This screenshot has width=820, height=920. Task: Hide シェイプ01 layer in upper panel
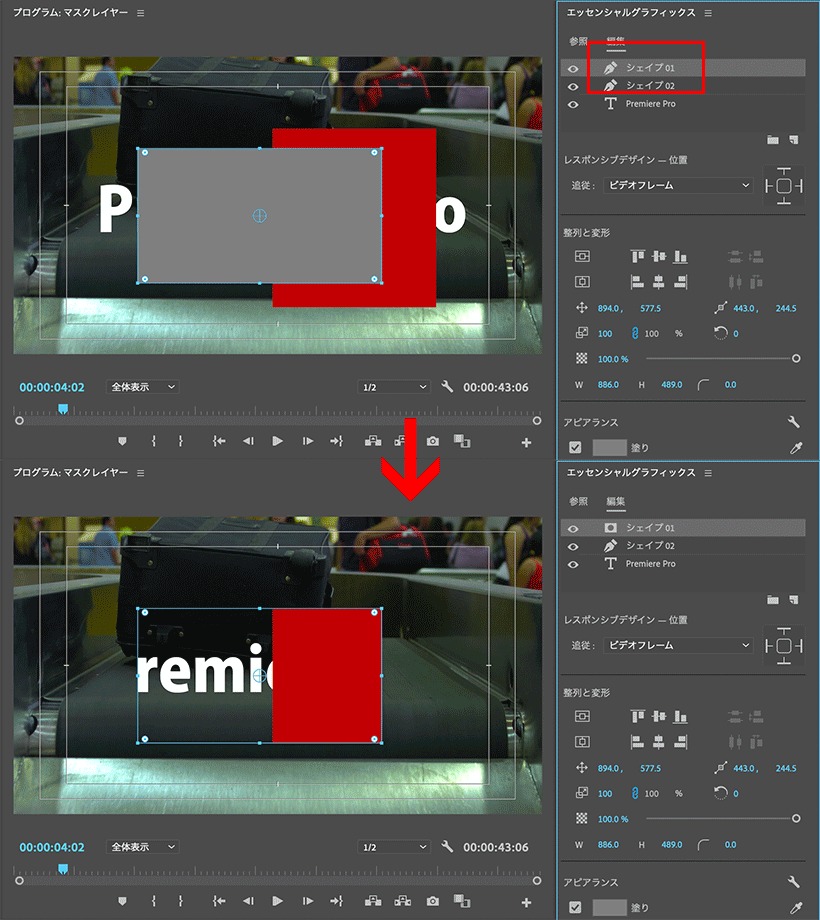573,69
